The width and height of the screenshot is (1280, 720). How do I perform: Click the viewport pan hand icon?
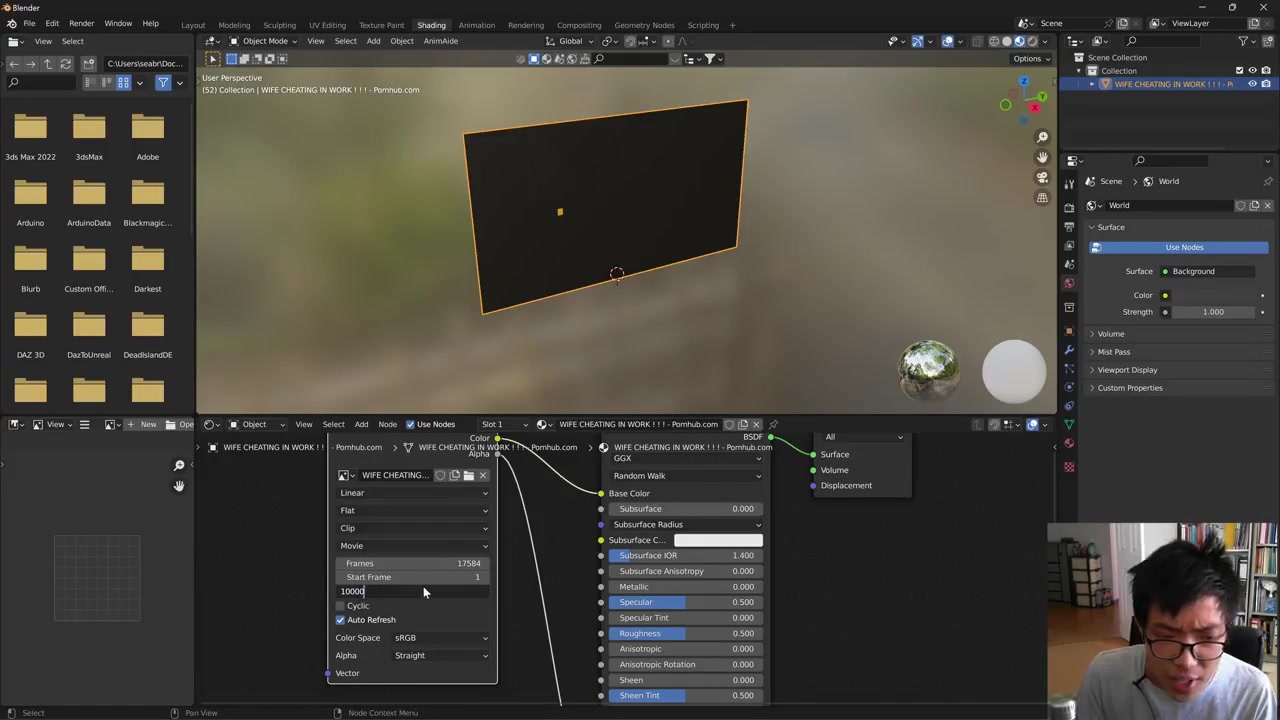(x=1042, y=157)
